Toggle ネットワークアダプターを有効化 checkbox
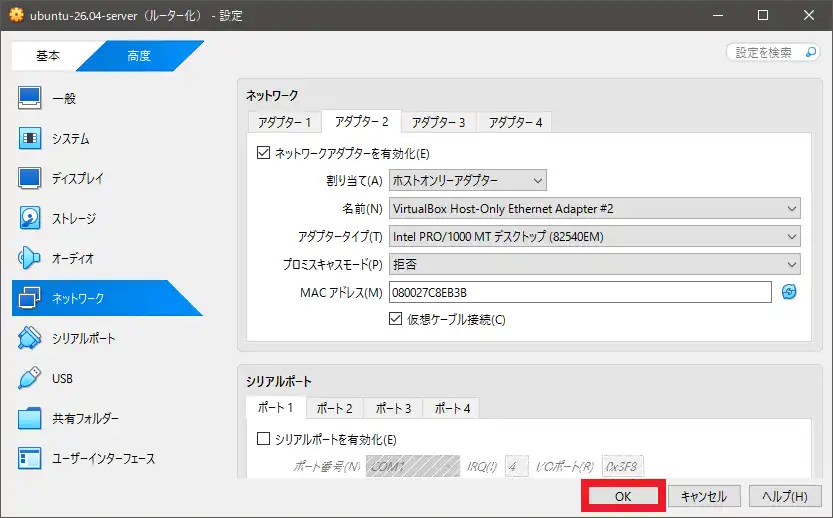This screenshot has height=518, width=833. tap(263, 153)
